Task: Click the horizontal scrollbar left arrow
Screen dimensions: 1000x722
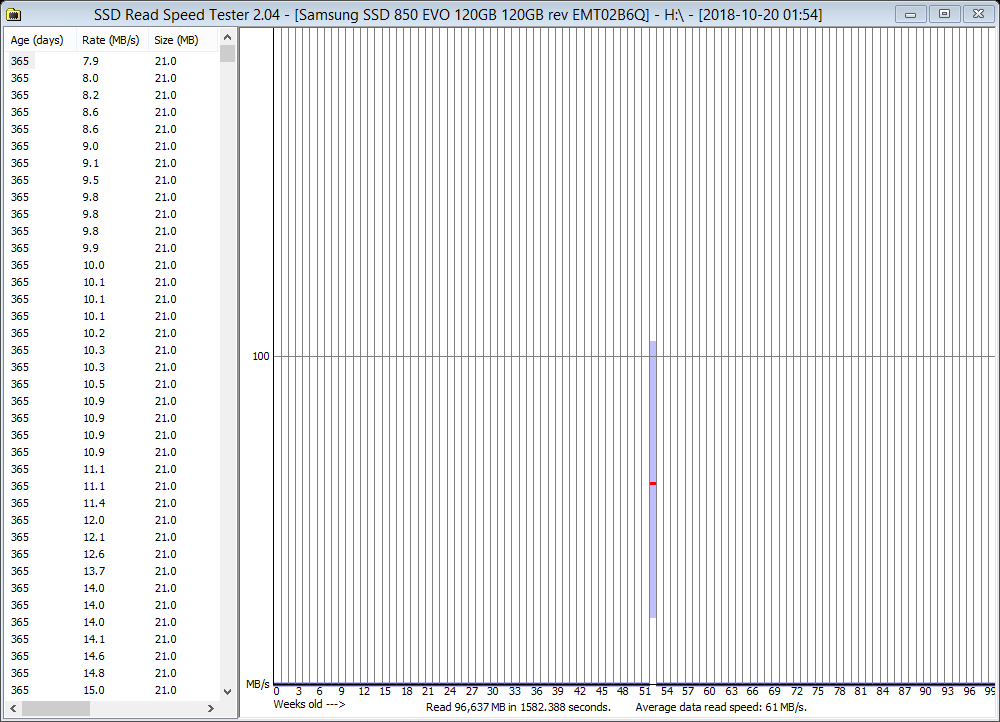Action: coord(13,708)
